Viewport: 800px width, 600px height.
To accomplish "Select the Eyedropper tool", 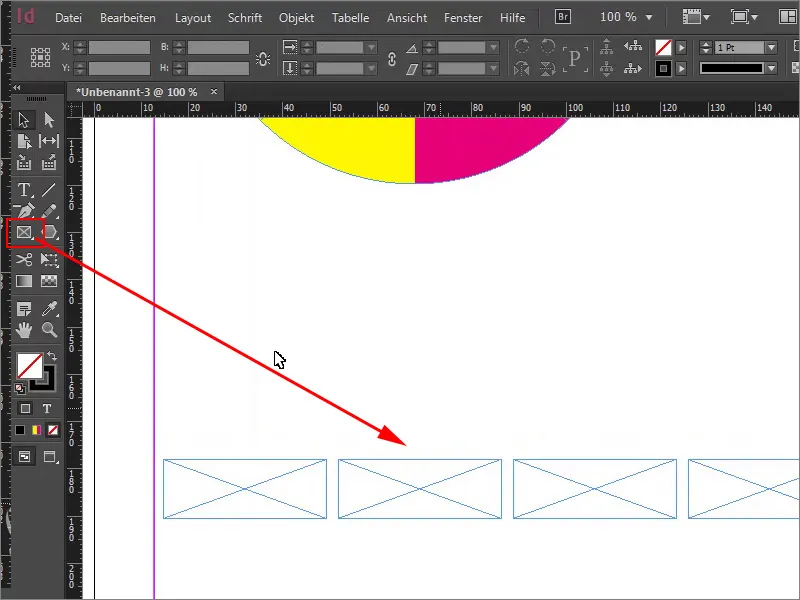I will click(x=49, y=309).
